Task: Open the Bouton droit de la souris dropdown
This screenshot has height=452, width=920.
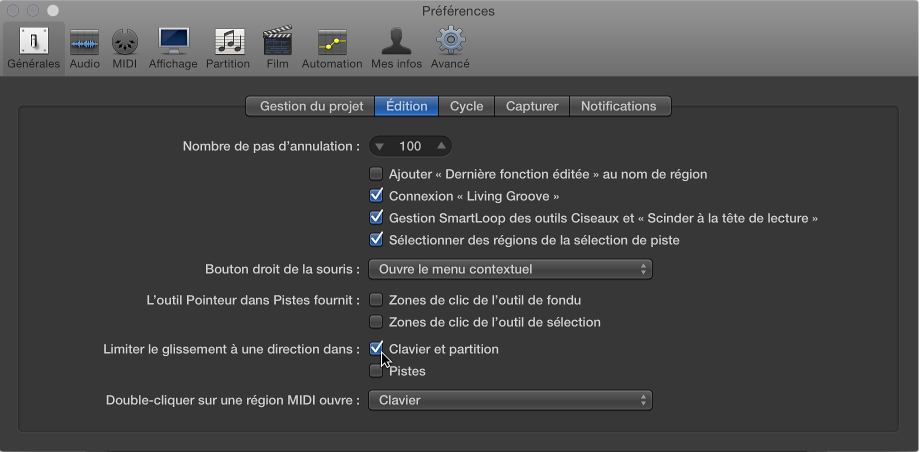Action: [510, 269]
